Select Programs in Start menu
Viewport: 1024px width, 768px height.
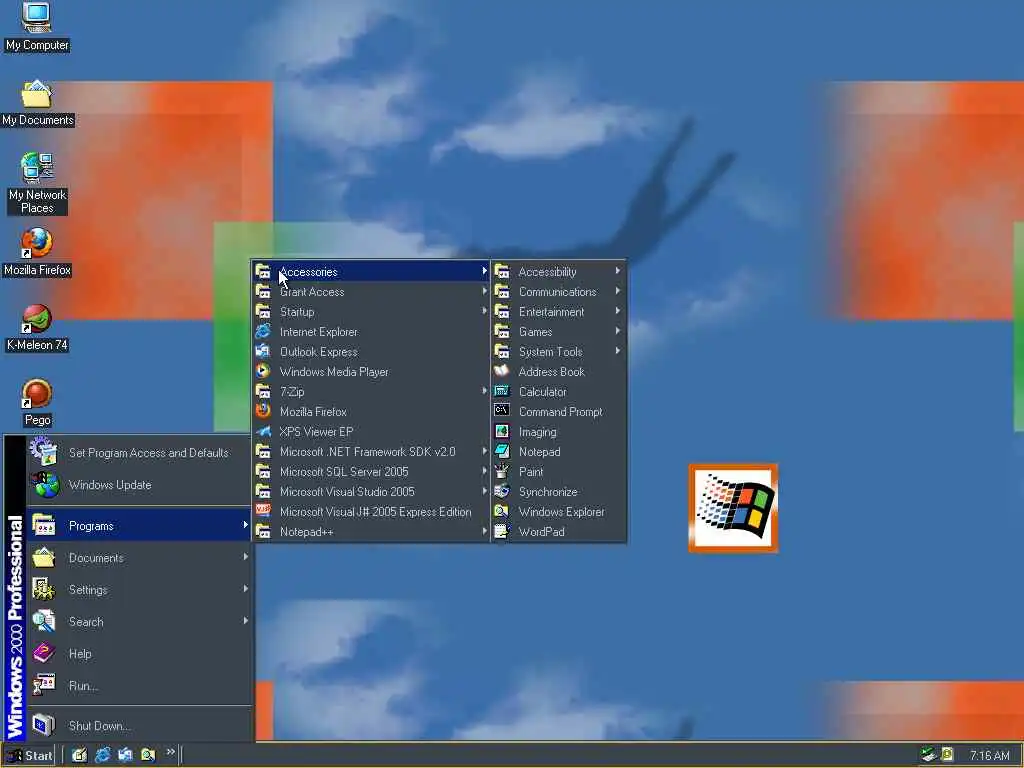tap(138, 526)
